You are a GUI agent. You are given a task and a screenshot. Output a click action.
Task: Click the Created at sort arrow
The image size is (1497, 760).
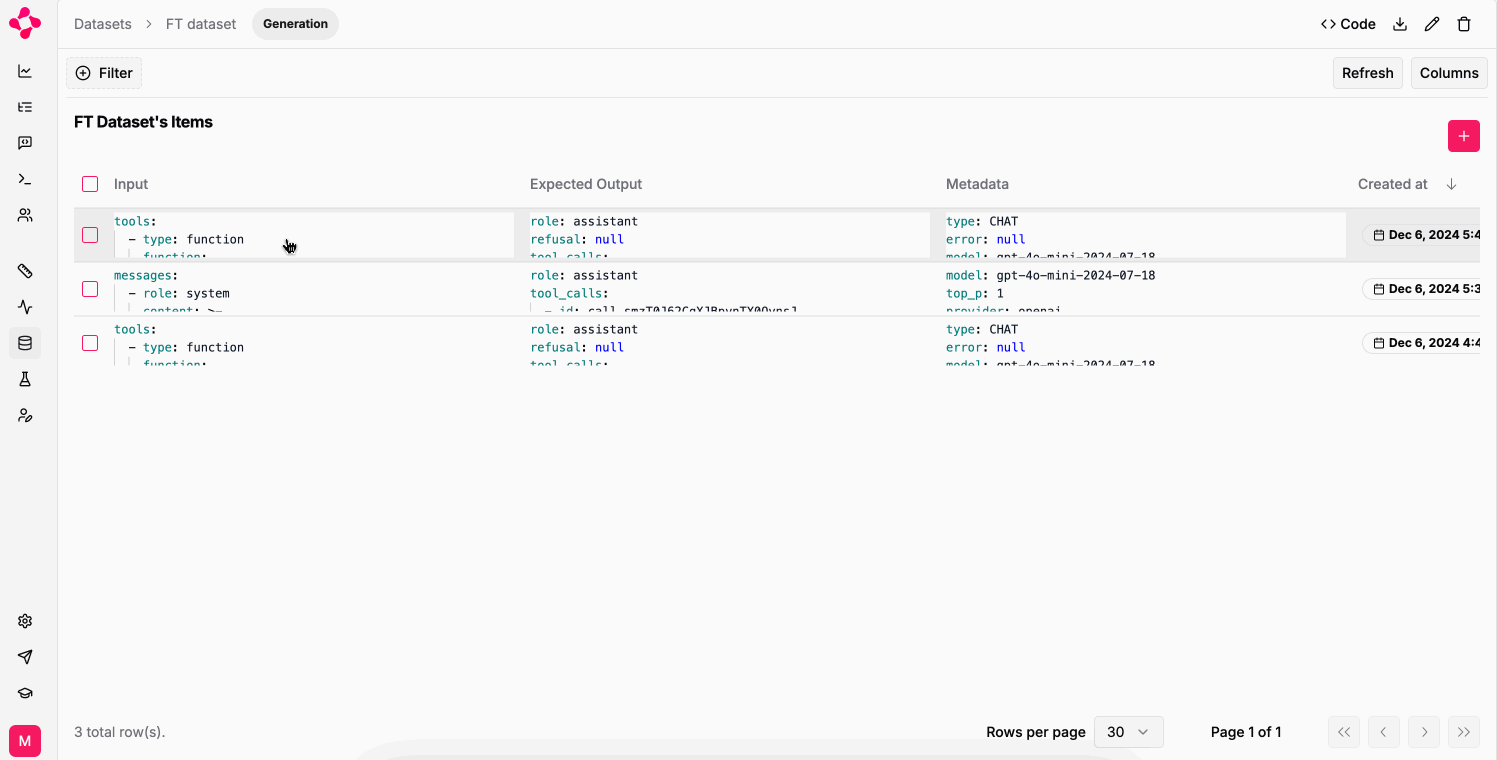1451,184
